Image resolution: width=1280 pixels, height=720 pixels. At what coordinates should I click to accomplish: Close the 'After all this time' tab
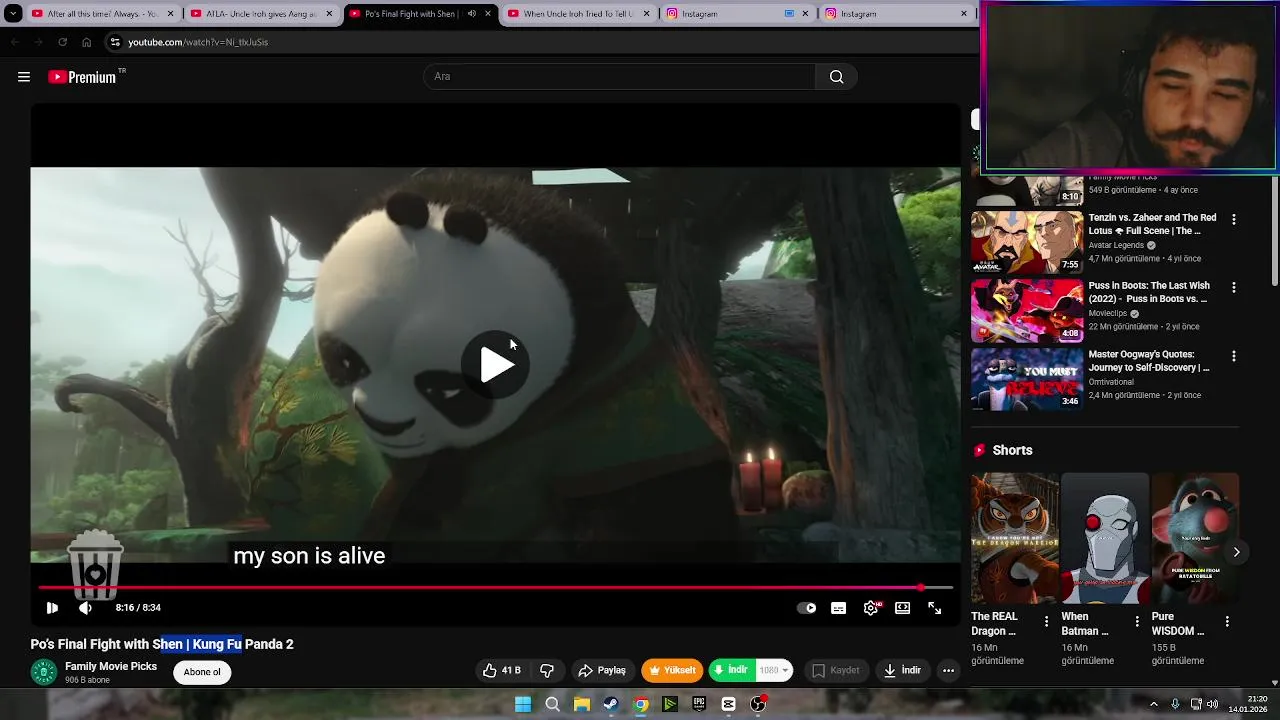tap(170, 14)
